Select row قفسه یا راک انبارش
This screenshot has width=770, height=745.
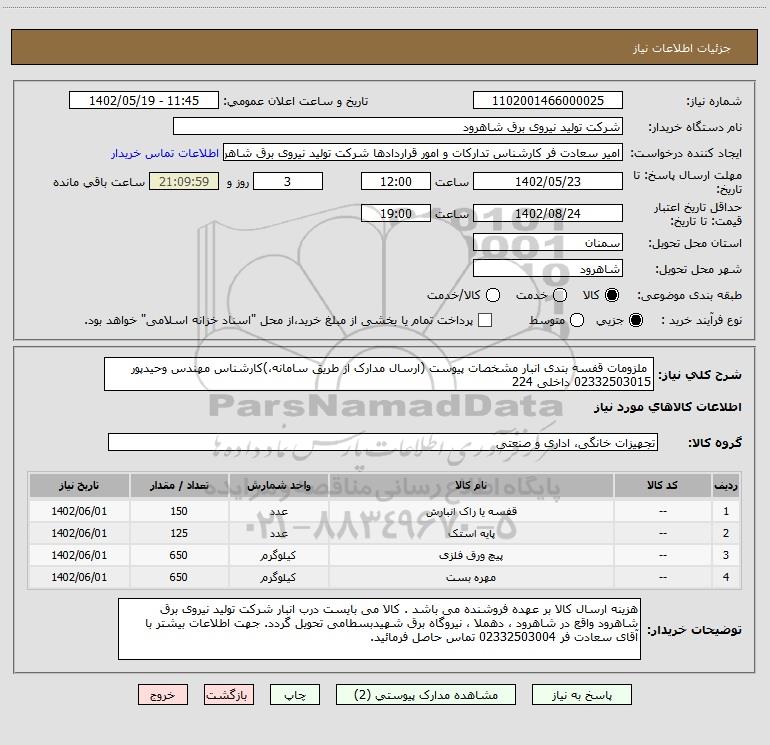pos(385,511)
